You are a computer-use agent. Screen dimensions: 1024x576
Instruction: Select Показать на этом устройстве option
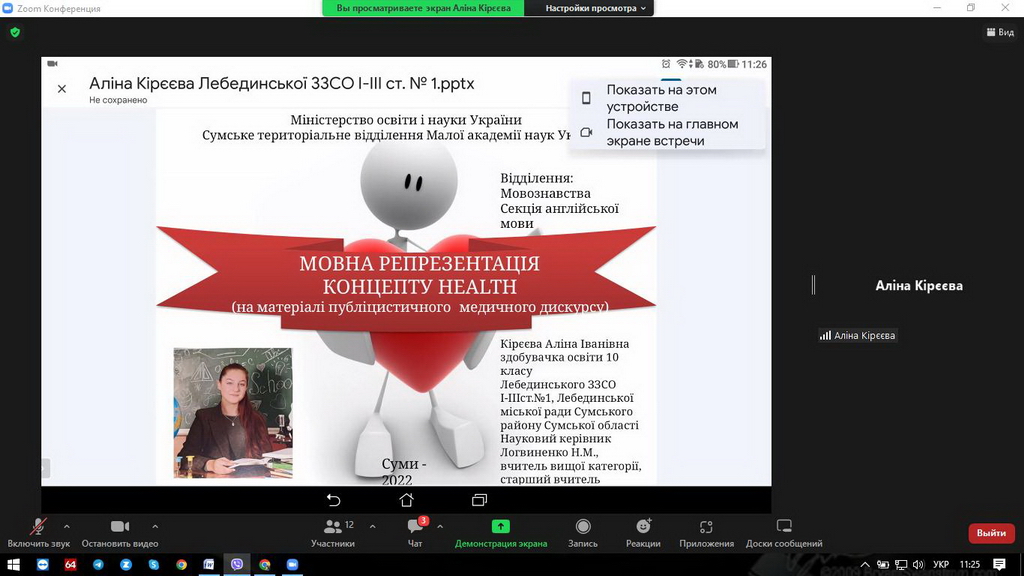(661, 98)
